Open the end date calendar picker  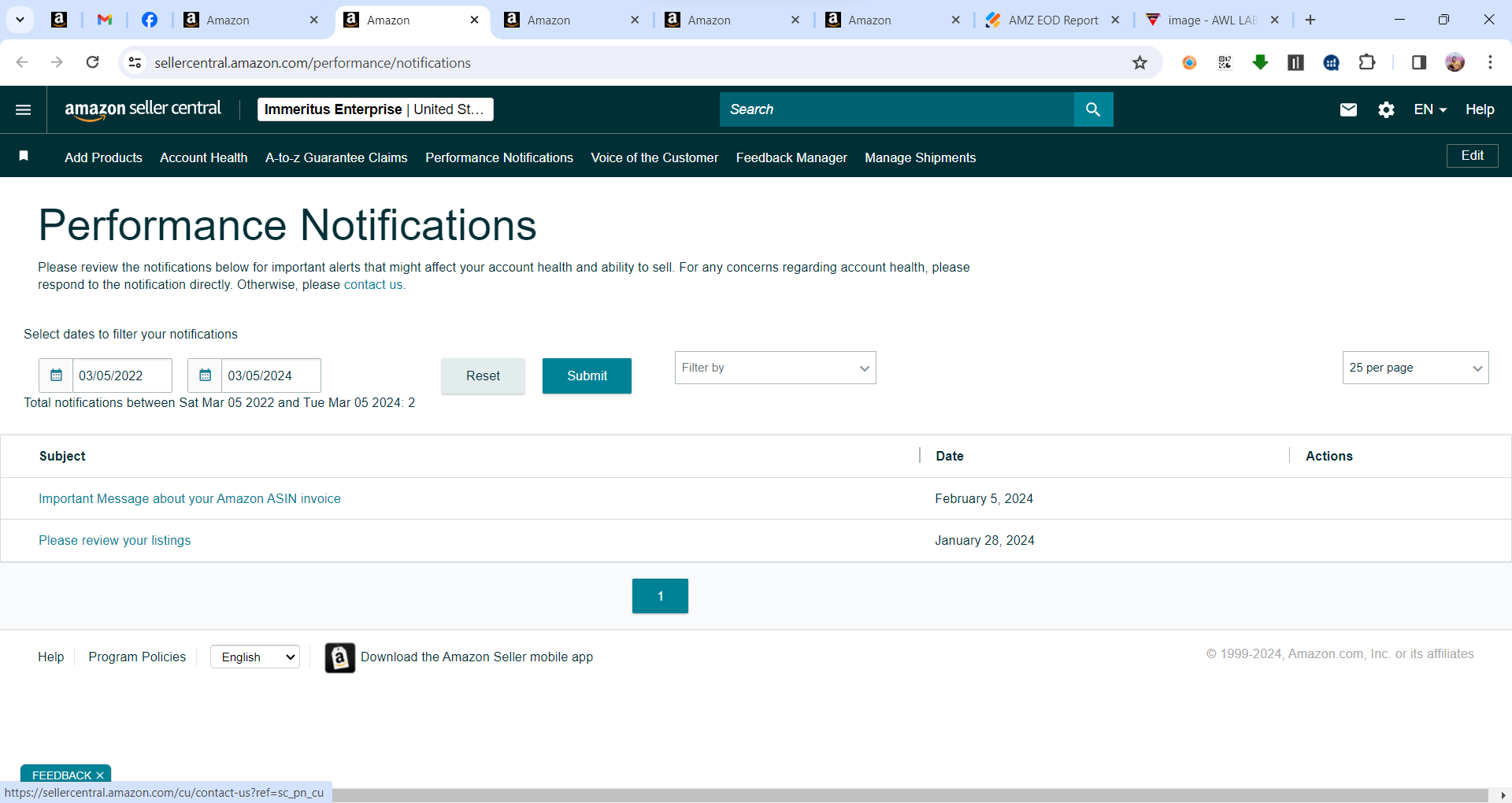point(205,376)
